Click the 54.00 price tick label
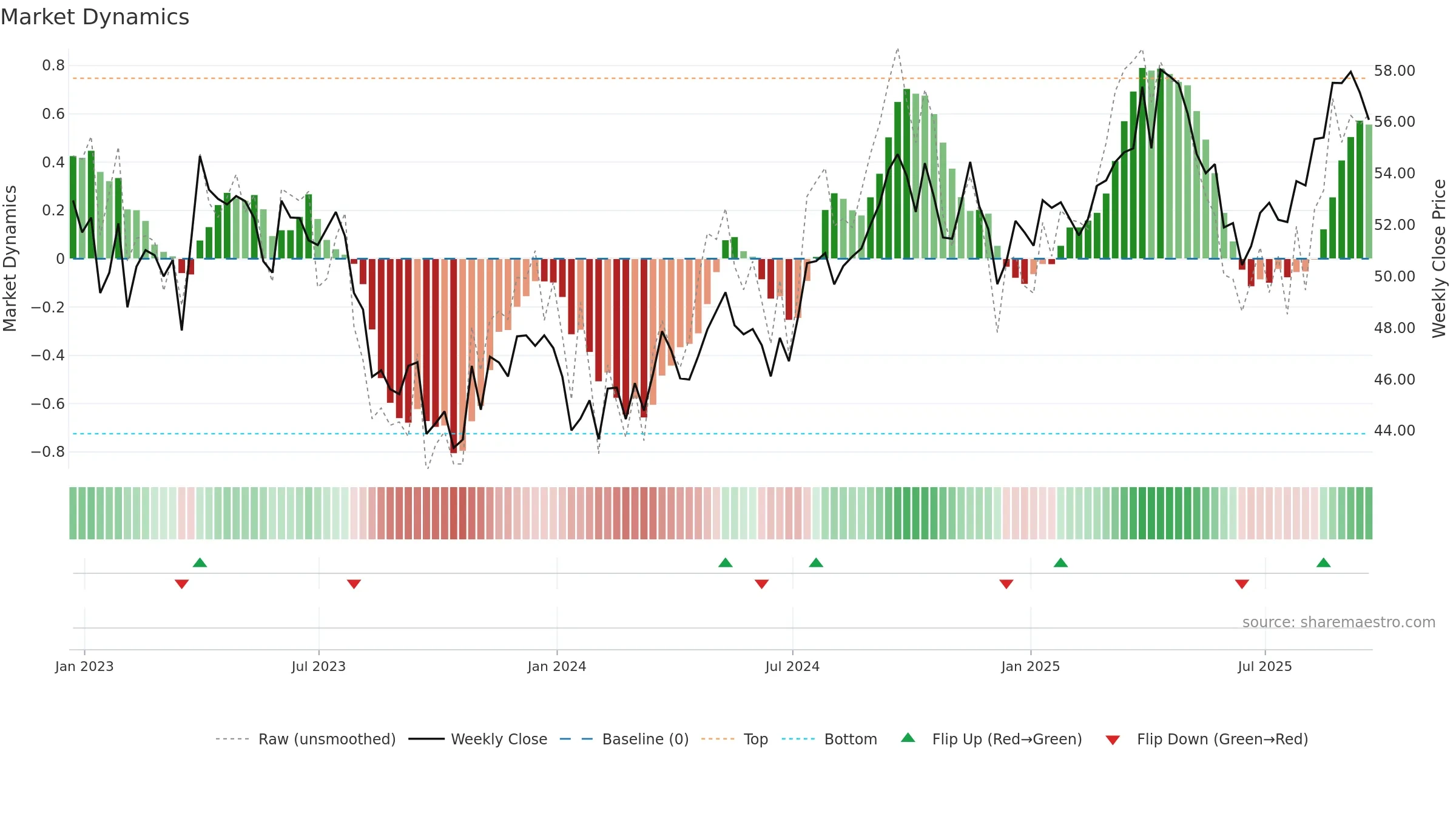Viewport: 1456px width, 819px height. (x=1395, y=174)
